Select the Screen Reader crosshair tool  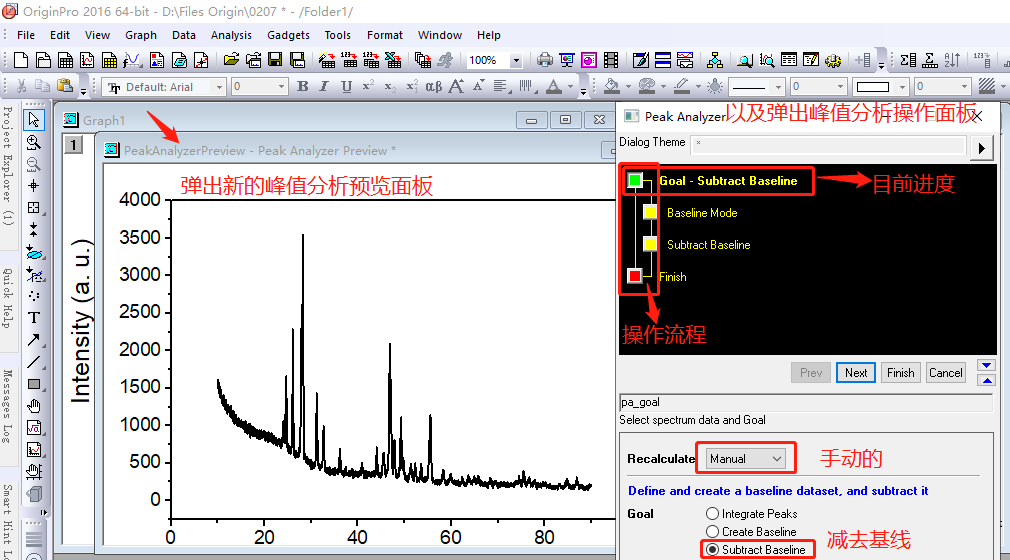33,186
